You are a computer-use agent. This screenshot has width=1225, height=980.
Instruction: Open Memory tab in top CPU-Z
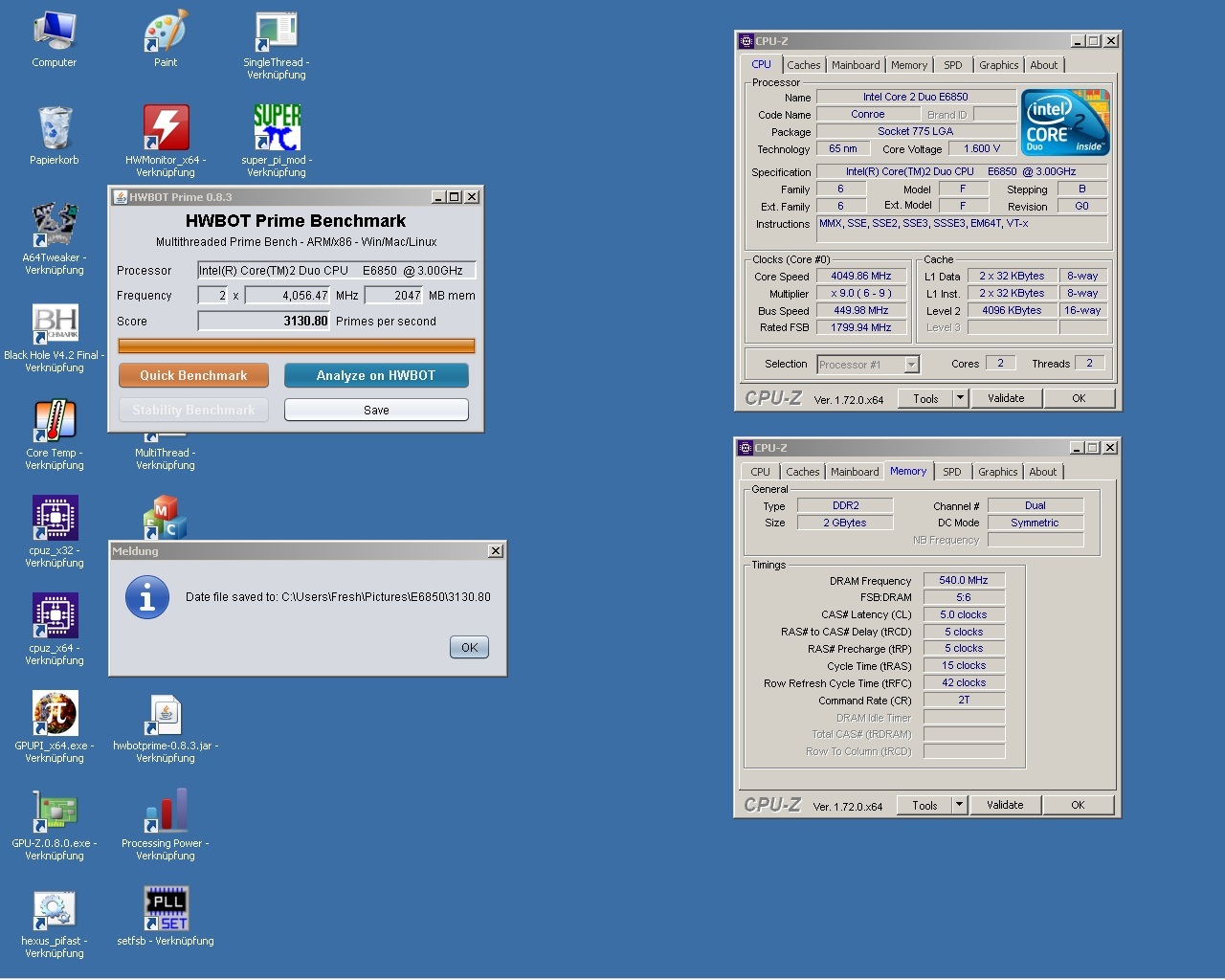[909, 65]
